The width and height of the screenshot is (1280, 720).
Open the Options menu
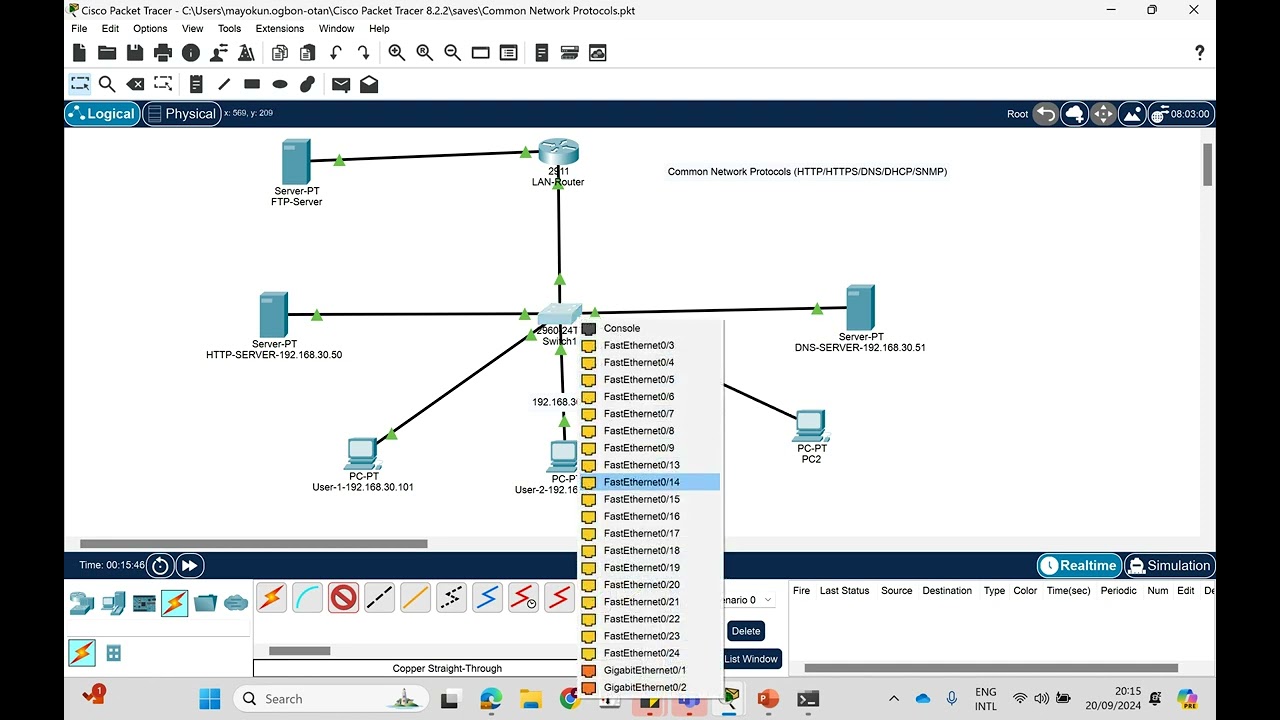click(x=150, y=28)
